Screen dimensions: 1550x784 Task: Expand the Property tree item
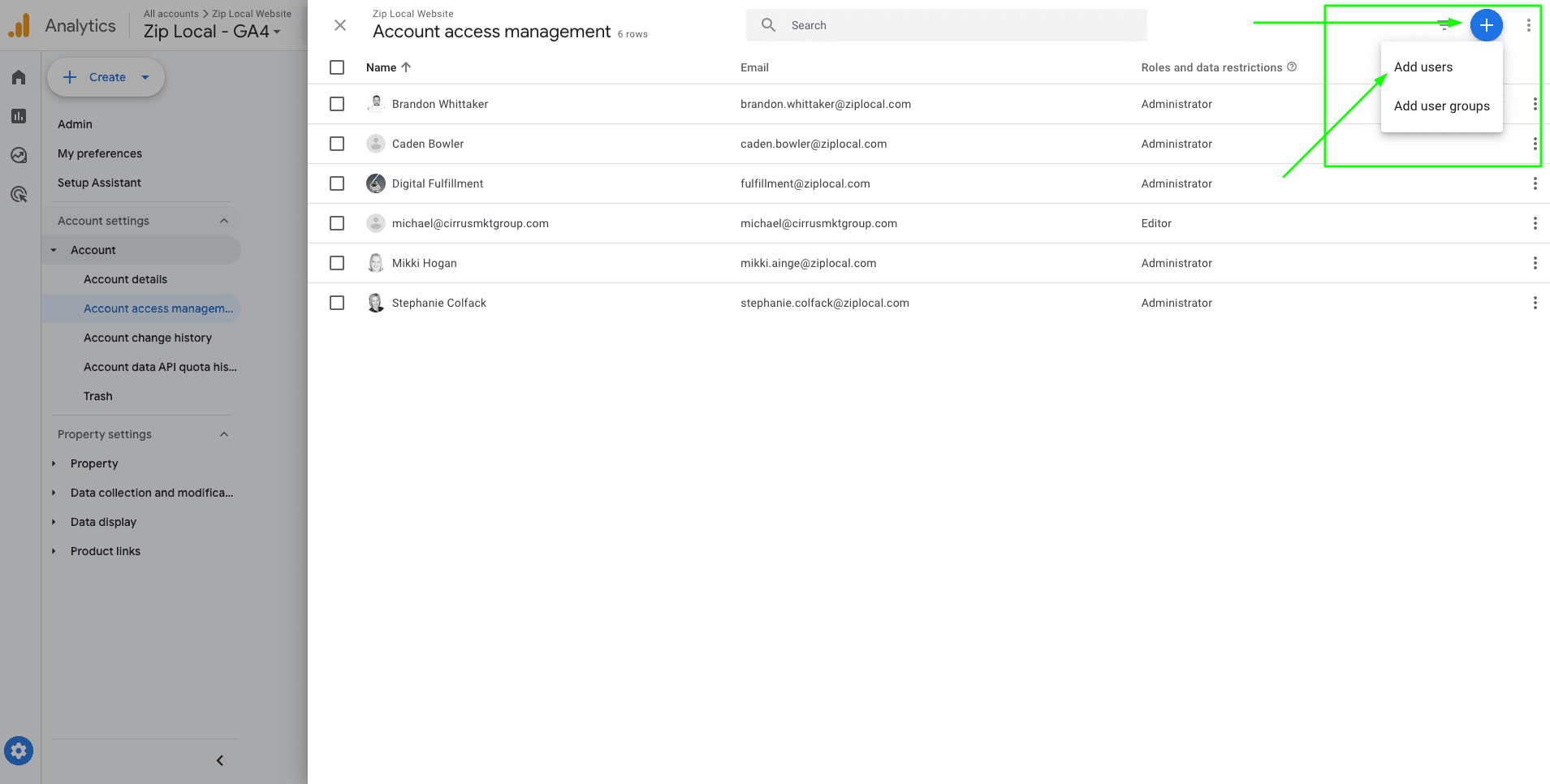coord(54,463)
